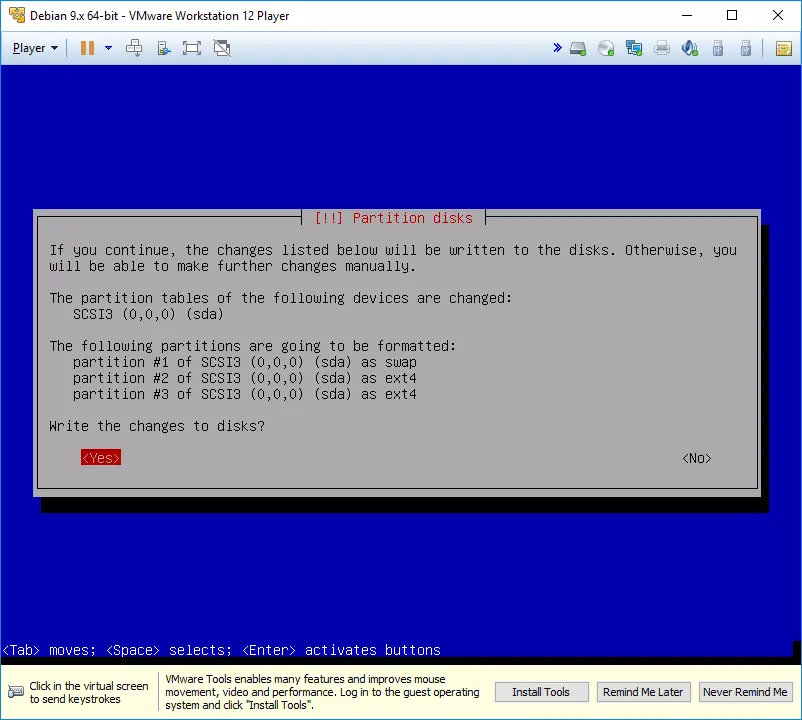This screenshot has height=720, width=802.
Task: Click the manage virtual machine settings icon
Action: [163, 48]
